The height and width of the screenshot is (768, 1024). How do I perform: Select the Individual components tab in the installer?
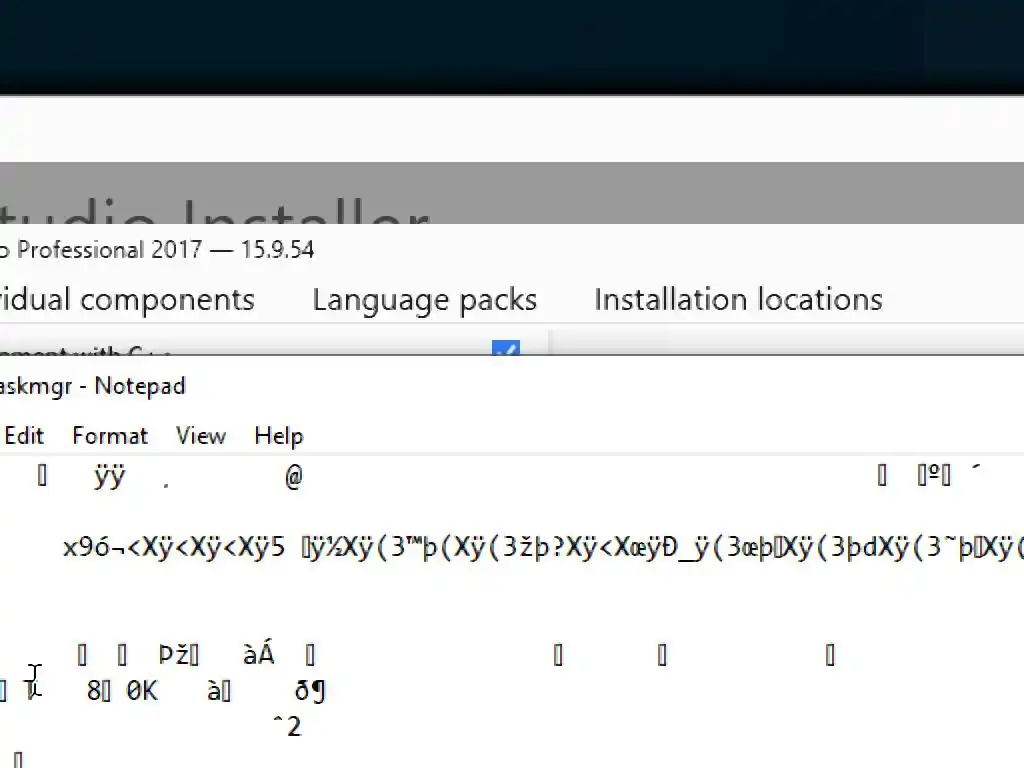click(127, 300)
